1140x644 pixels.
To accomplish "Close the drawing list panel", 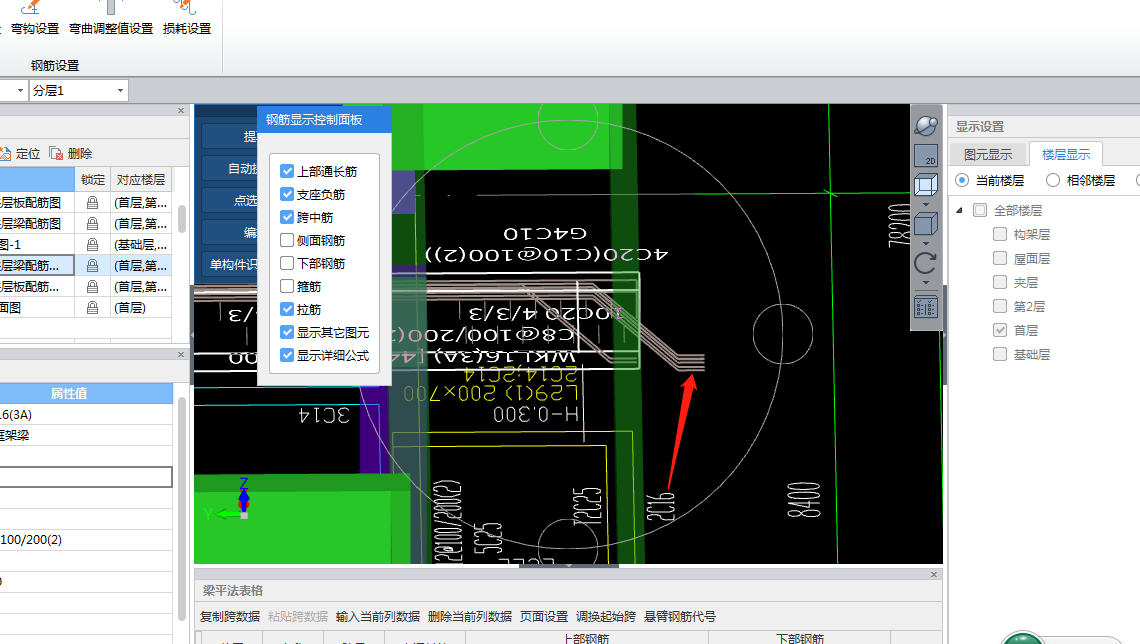I will point(181,110).
